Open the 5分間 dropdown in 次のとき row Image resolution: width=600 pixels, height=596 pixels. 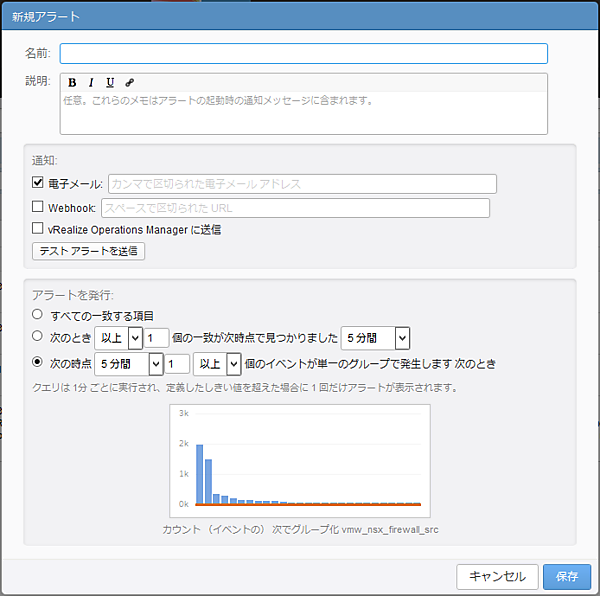pyautogui.click(x=375, y=338)
